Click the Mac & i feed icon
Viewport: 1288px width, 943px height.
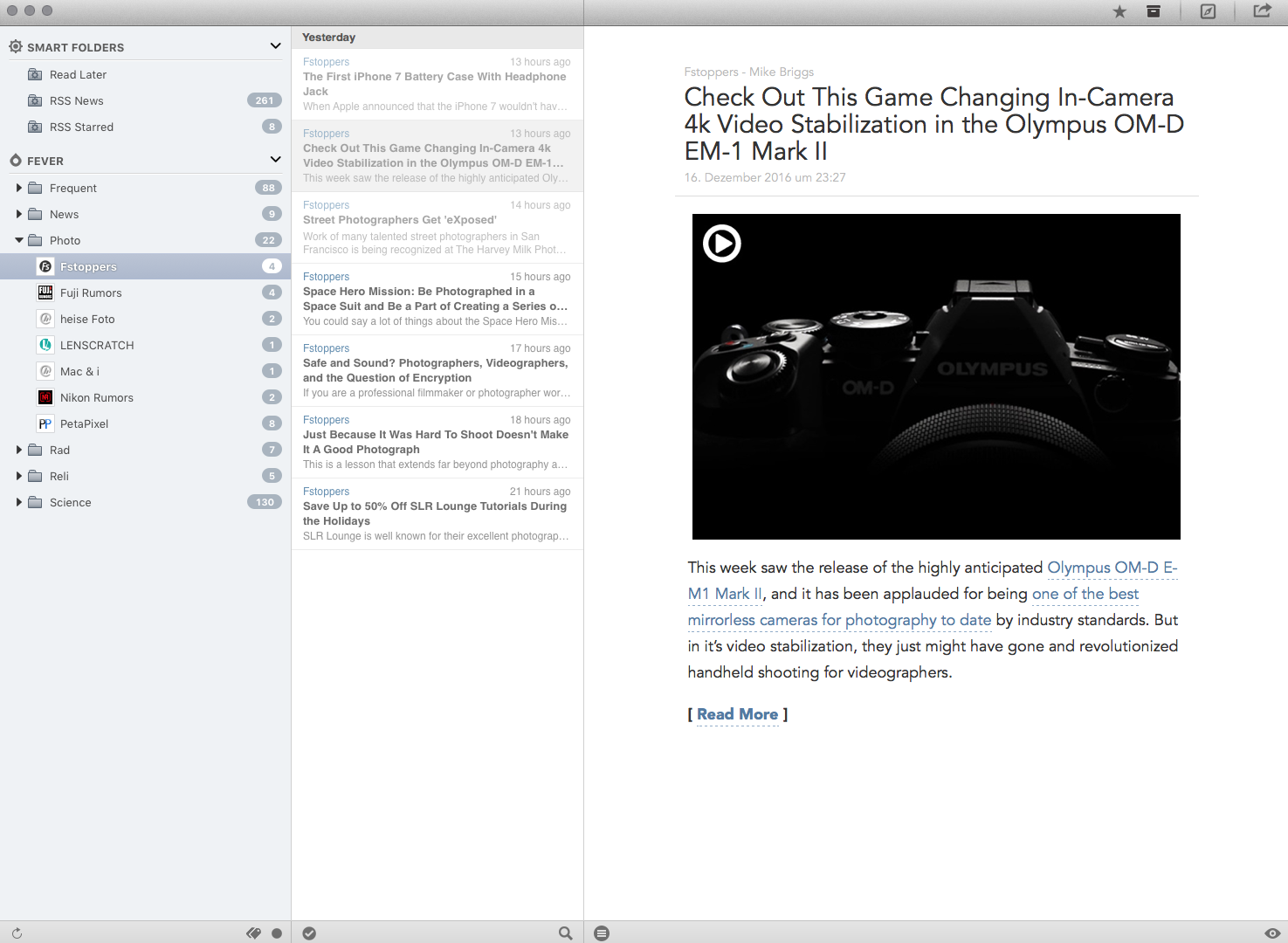coord(45,371)
